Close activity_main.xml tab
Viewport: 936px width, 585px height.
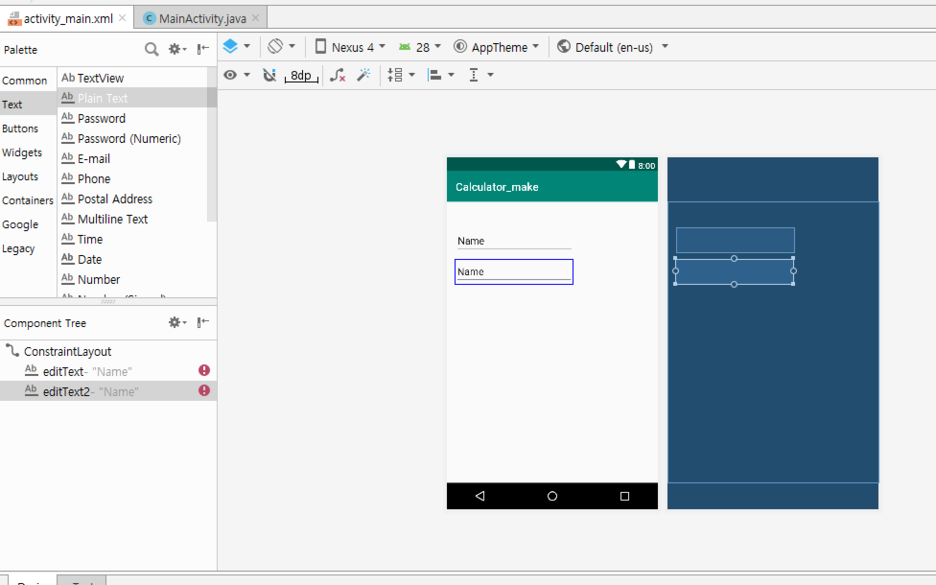coord(122,18)
